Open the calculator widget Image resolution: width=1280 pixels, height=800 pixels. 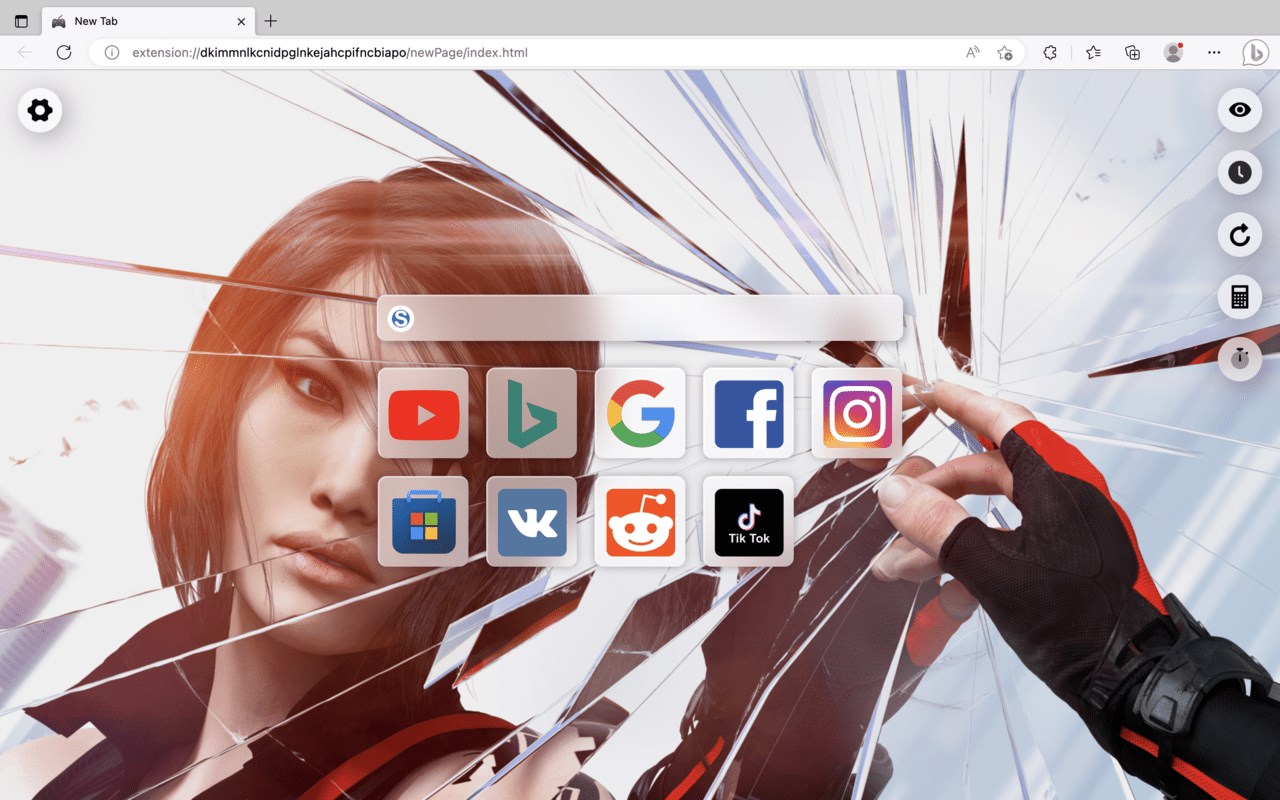(1240, 297)
